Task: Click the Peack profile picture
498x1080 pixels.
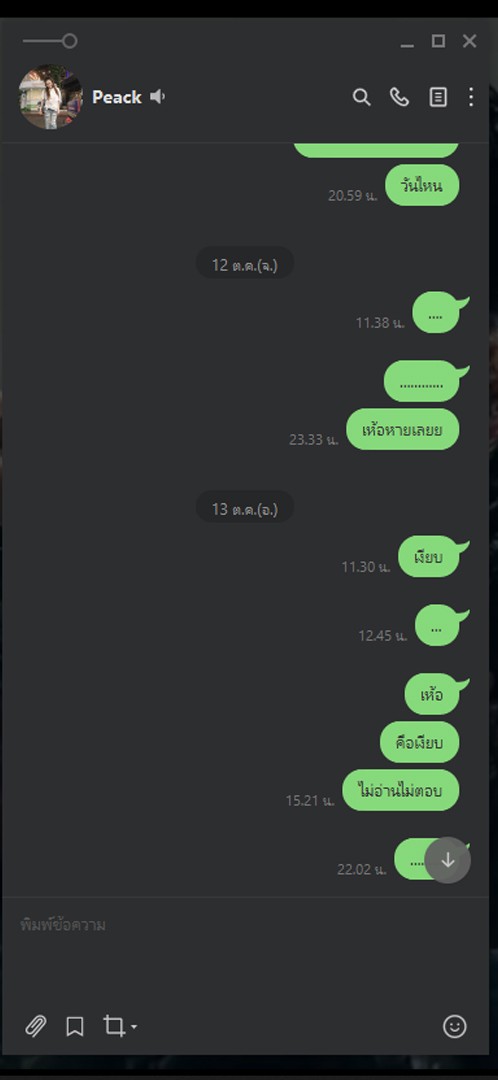Action: tap(50, 97)
